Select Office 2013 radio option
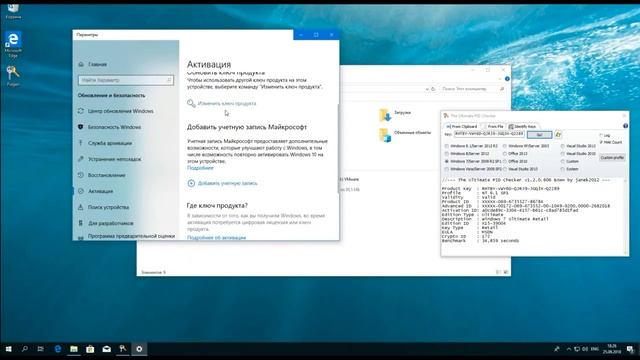 515,153
